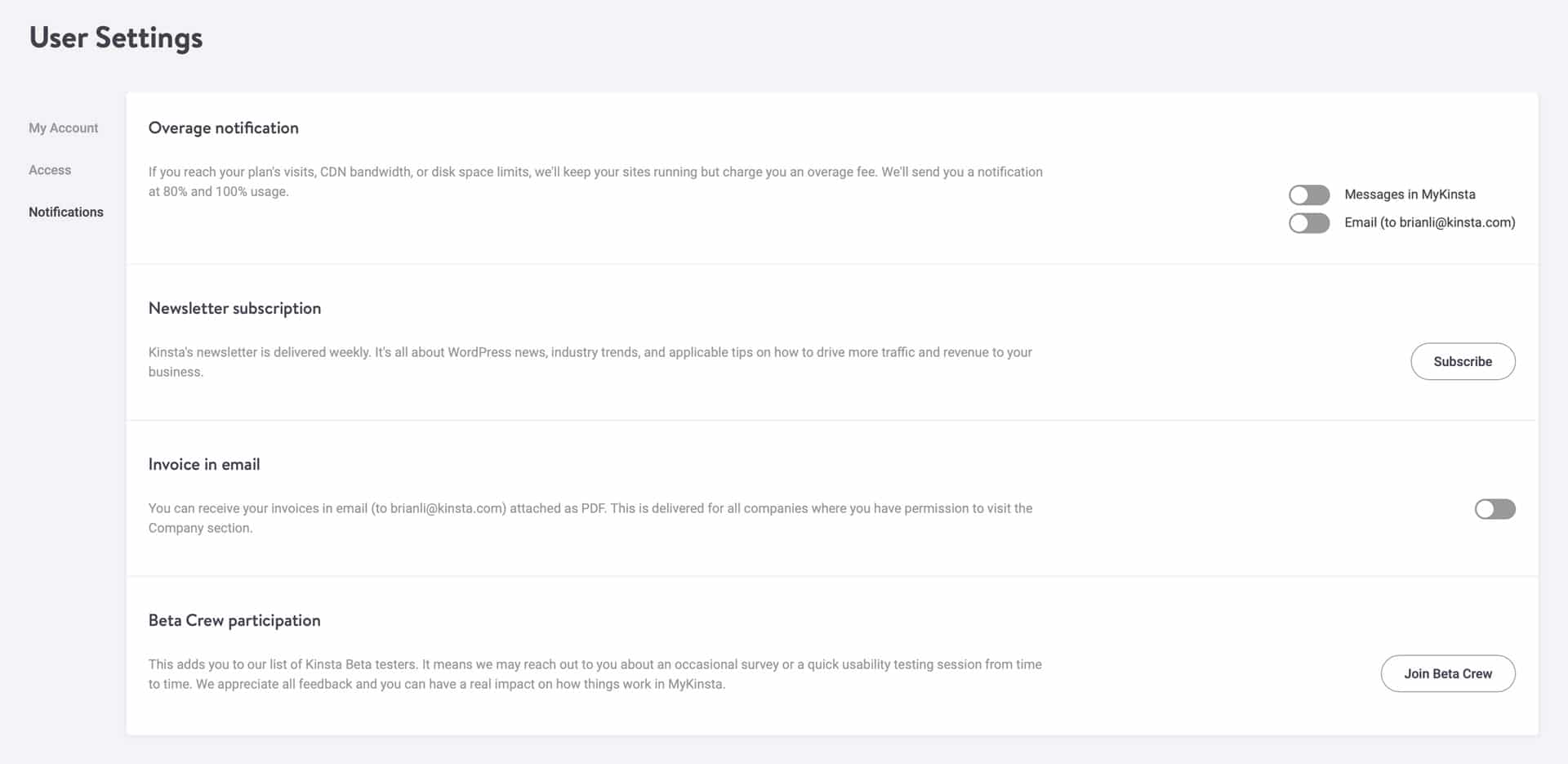
Task: Open the My Account settings tab
Action: pyautogui.click(x=63, y=128)
